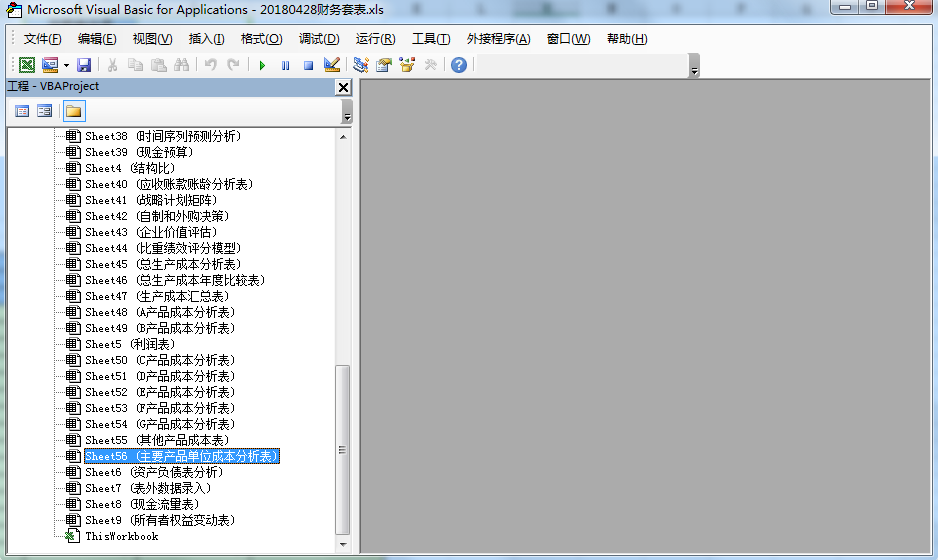Viewport: 938px width, 560px height.
Task: Open the 格式(O) menu
Action: [261, 39]
